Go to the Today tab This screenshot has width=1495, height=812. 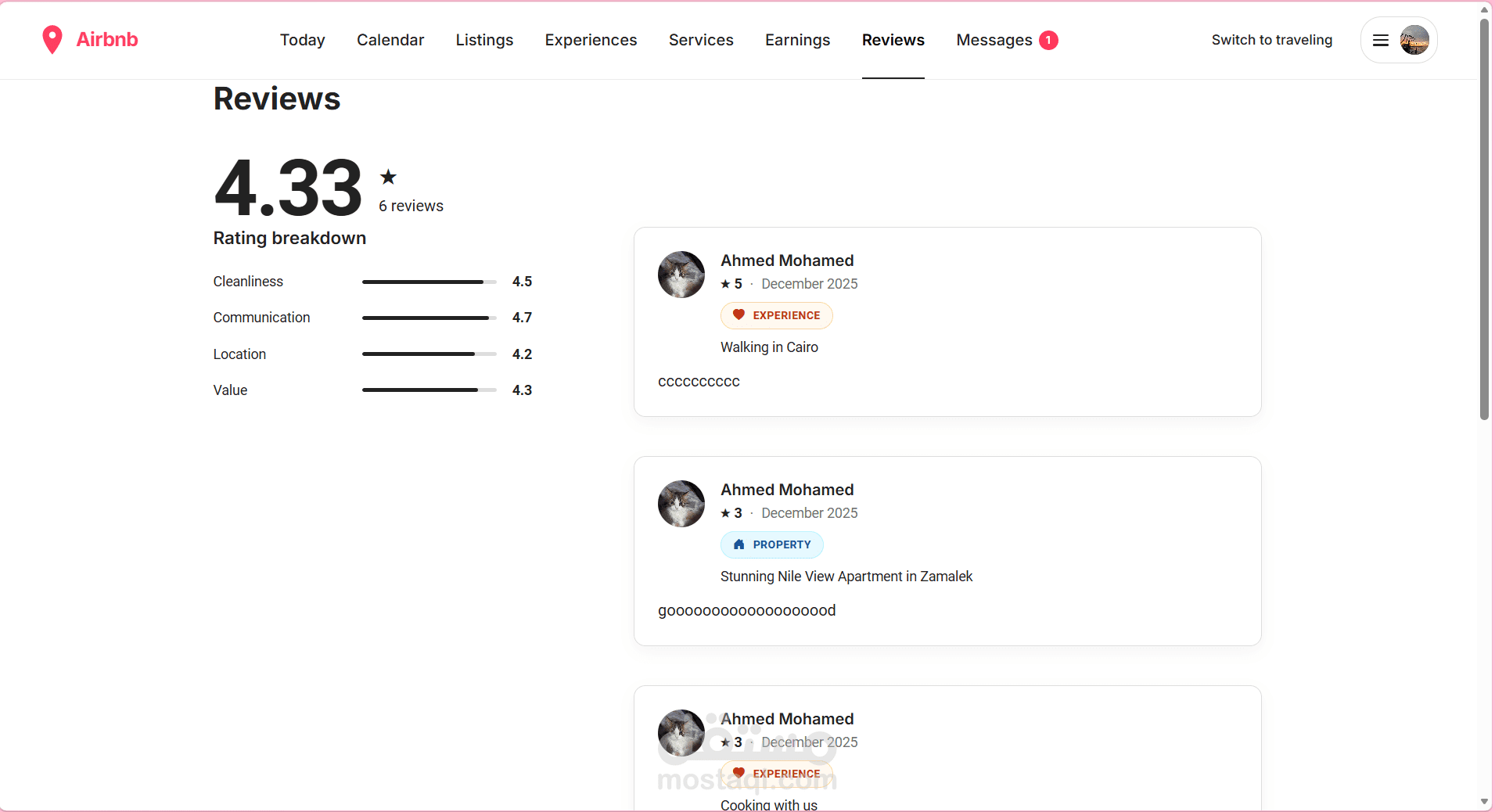[x=303, y=40]
